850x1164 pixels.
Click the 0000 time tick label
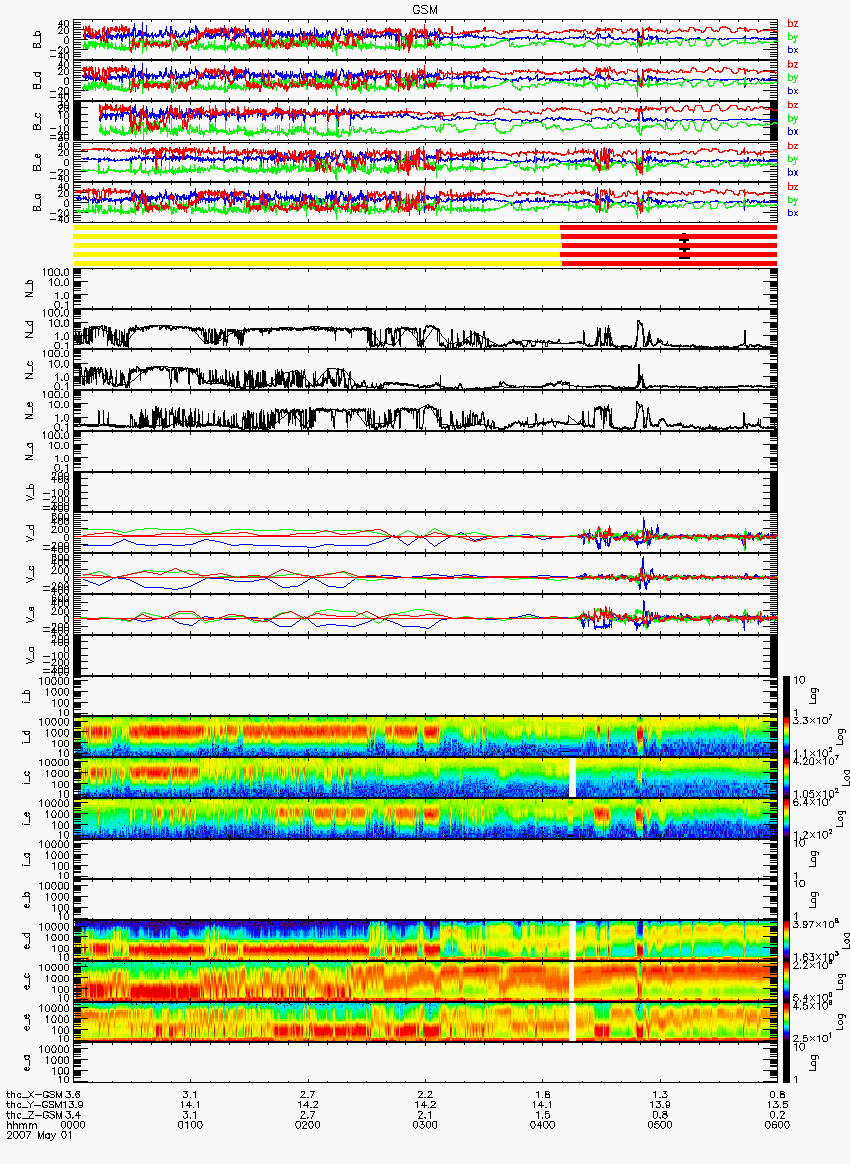[x=73, y=1125]
